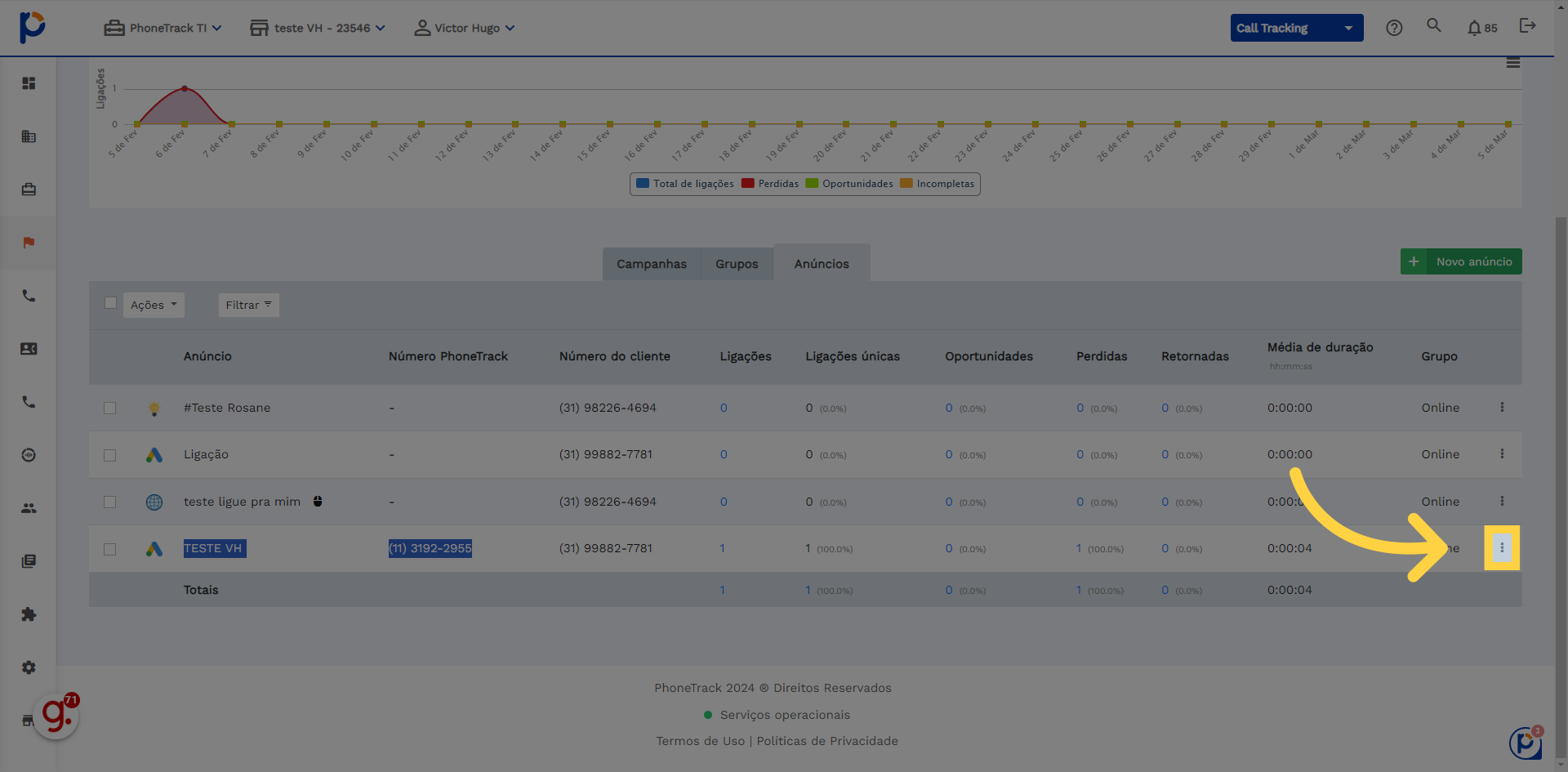Click the PhoneTrack logo
This screenshot has width=1568, height=772.
click(x=33, y=27)
